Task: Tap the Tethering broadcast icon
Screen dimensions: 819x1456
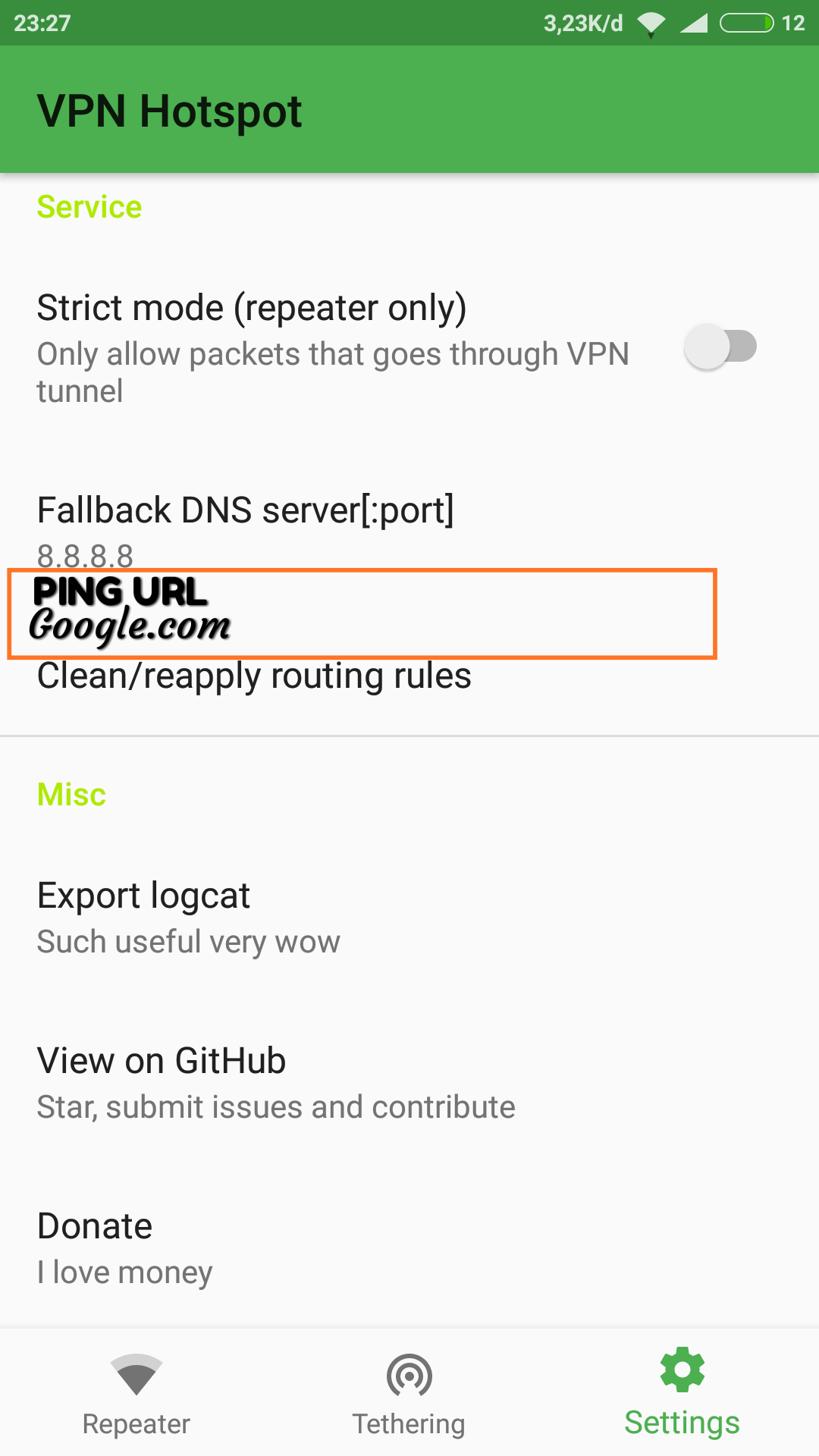Action: point(409,1375)
